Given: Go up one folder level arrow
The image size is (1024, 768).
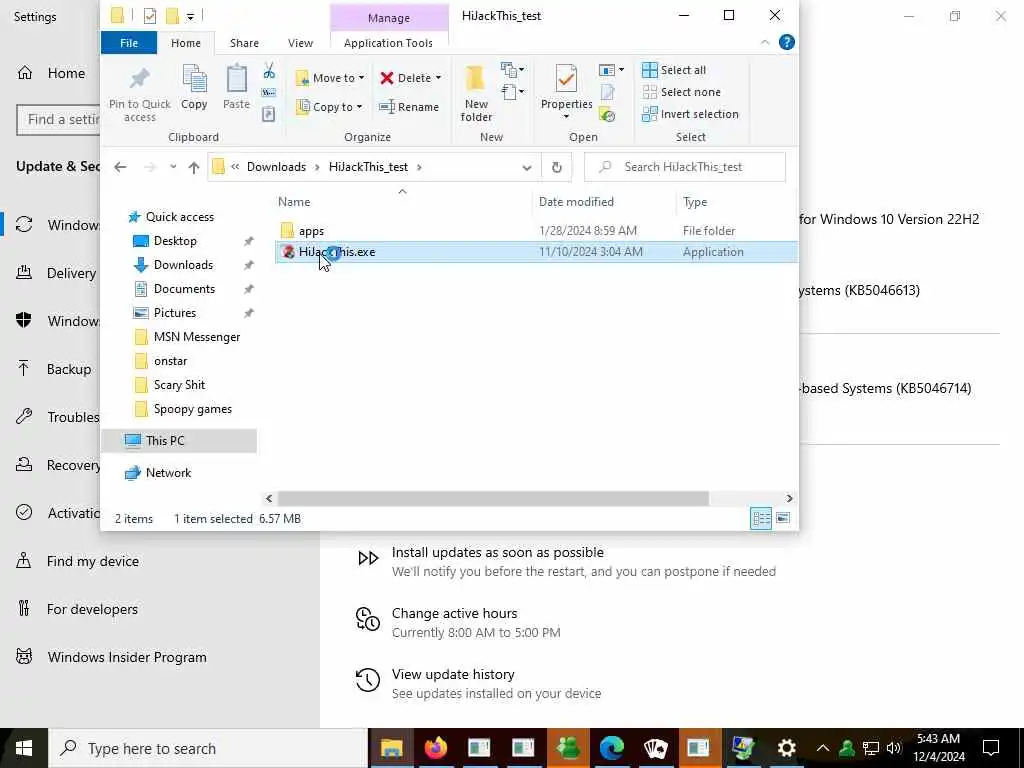Looking at the screenshot, I should (x=194, y=167).
